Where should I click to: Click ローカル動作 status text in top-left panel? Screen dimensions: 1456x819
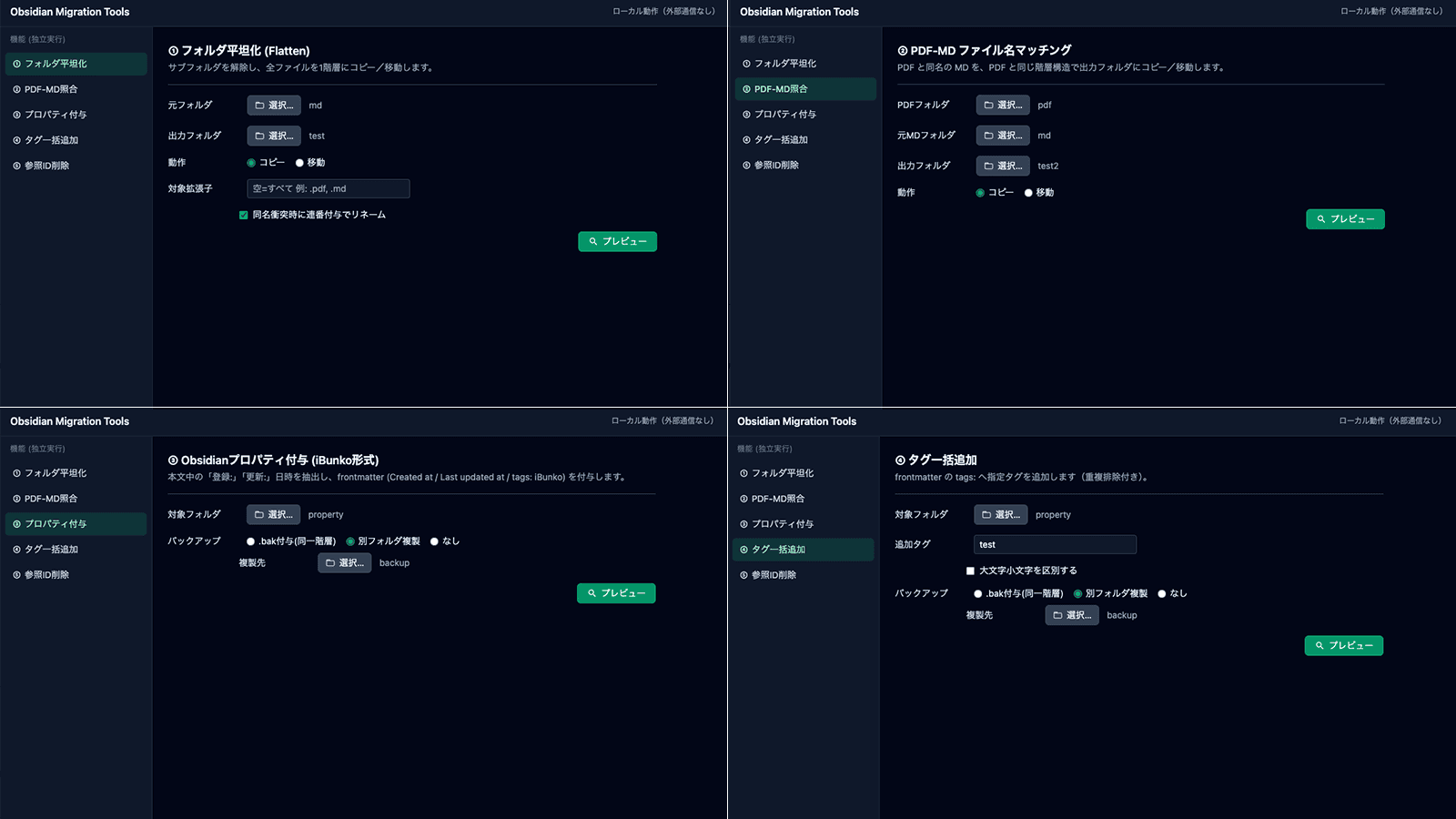click(x=663, y=11)
